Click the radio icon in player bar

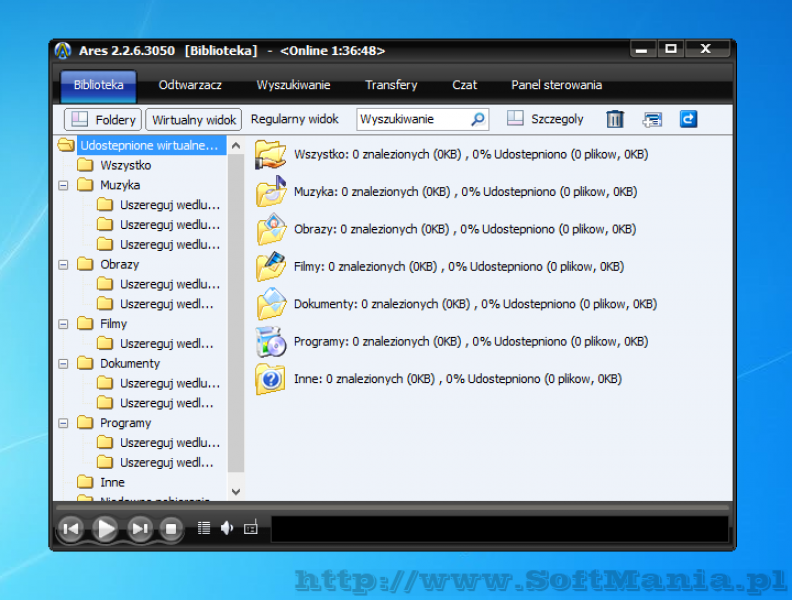pyautogui.click(x=251, y=527)
